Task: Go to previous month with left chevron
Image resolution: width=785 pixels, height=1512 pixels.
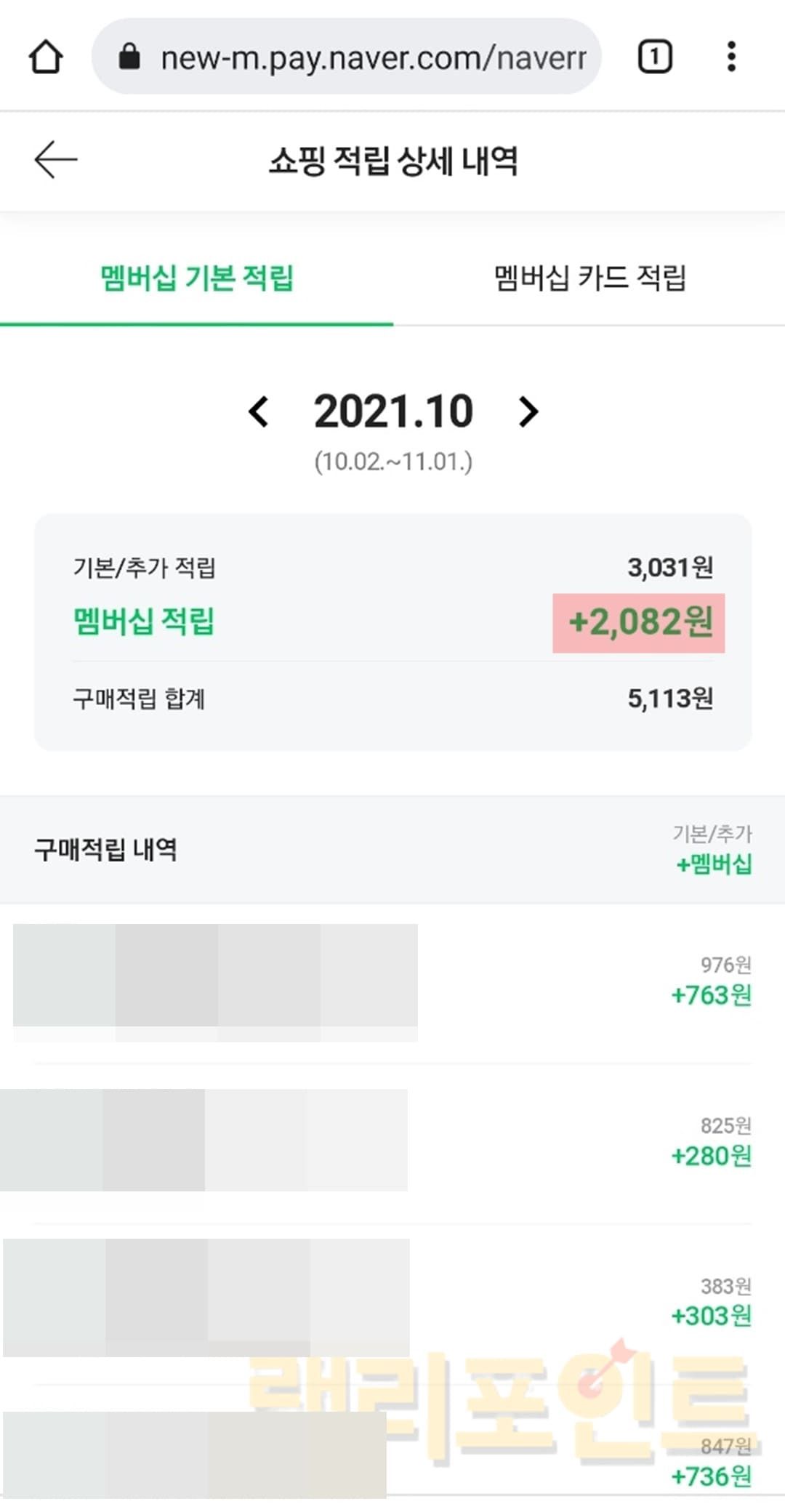Action: pyautogui.click(x=259, y=411)
